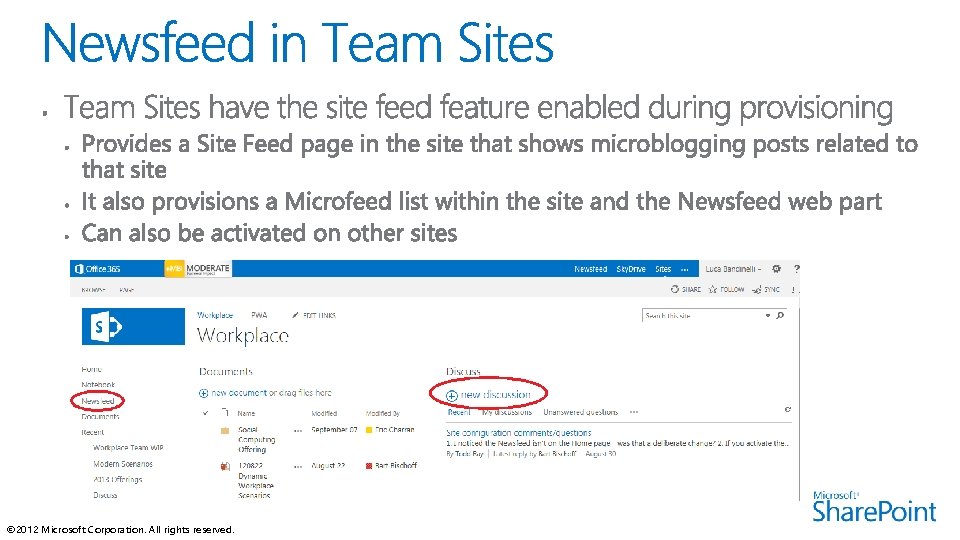
Task: Click the new discussion link text
Action: [x=495, y=395]
